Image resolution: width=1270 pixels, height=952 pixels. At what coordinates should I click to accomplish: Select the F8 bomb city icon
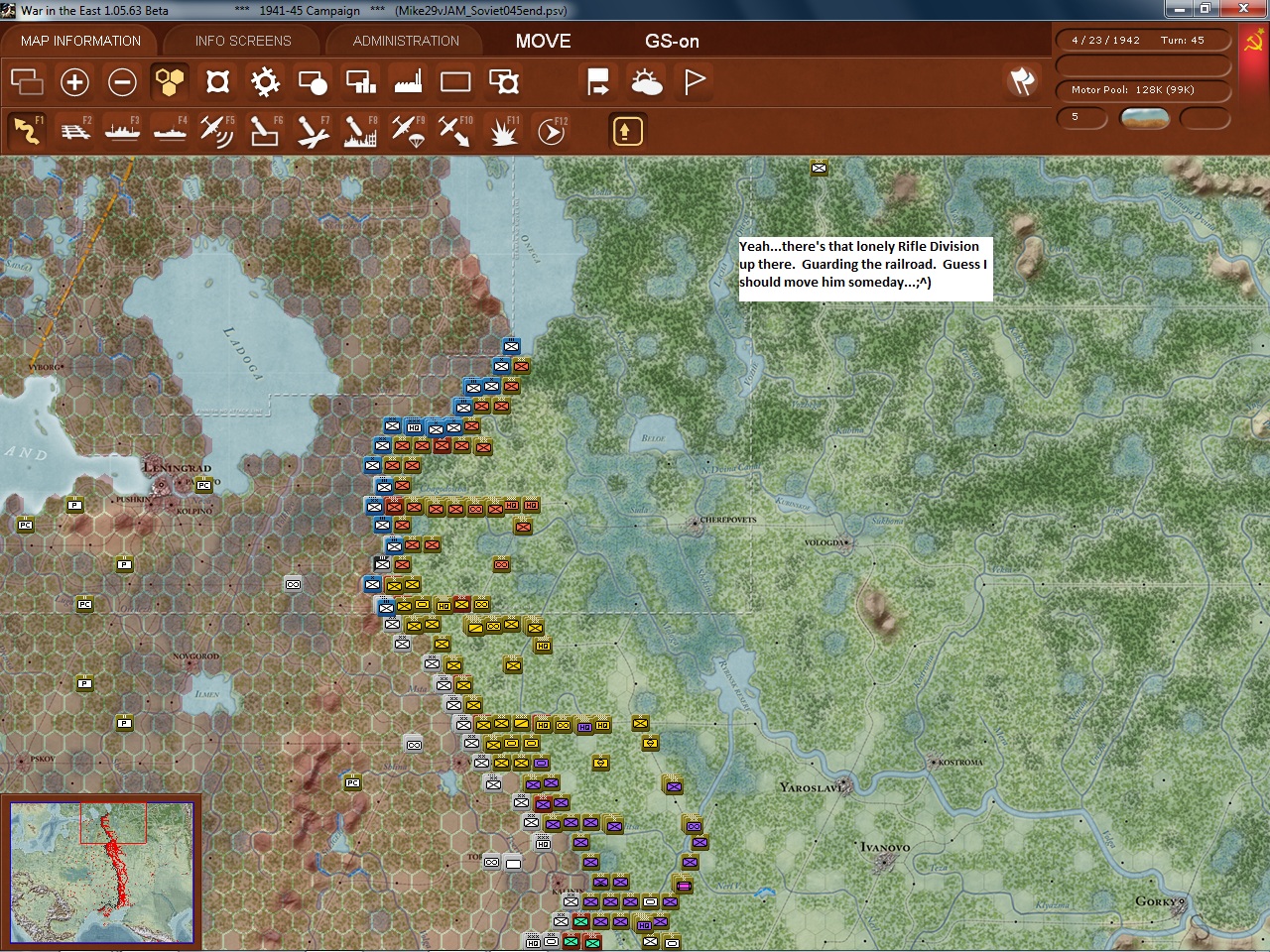pyautogui.click(x=360, y=131)
